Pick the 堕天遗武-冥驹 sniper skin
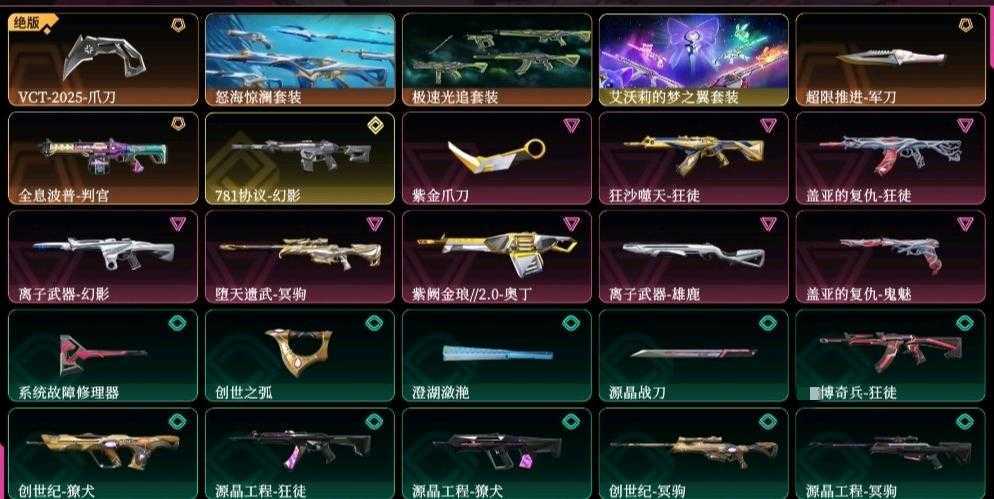This screenshot has height=499, width=994. pos(300,257)
